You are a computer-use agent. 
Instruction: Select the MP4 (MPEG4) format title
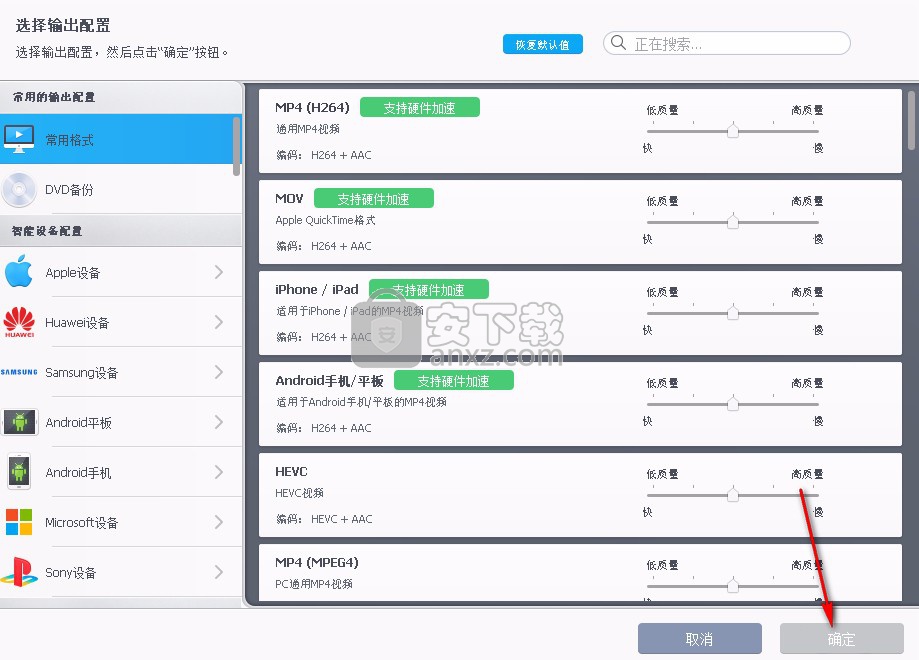tap(316, 562)
